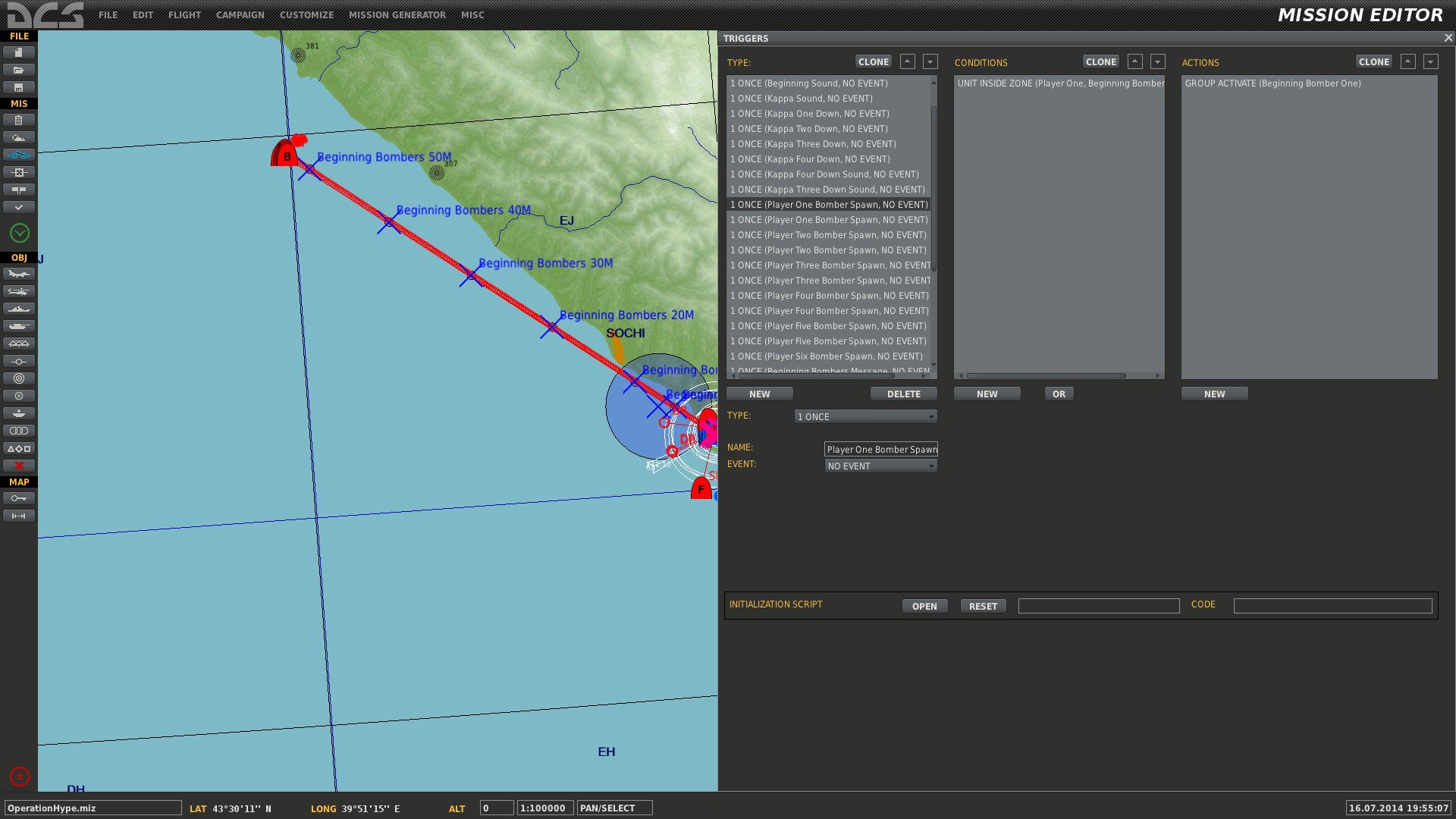Click the save mission floppy icon
The width and height of the screenshot is (1456, 819).
point(19,87)
